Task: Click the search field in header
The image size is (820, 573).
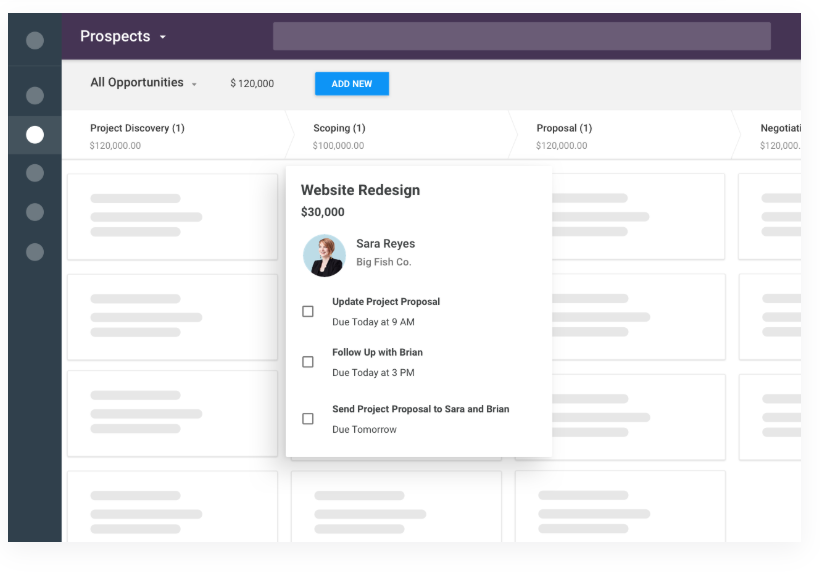Action: (x=521, y=37)
